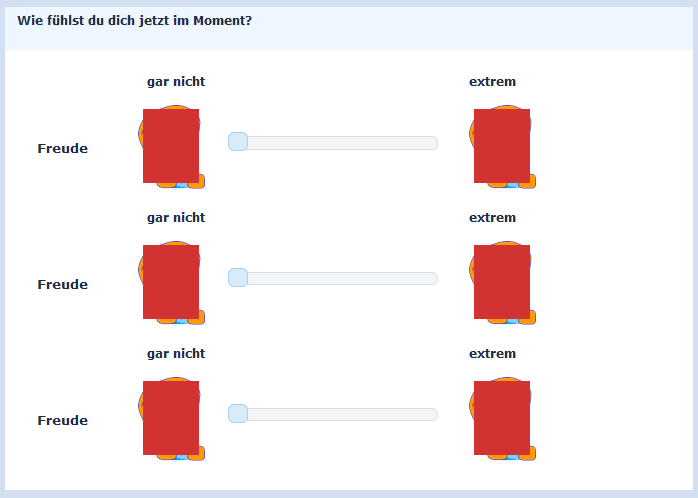The width and height of the screenshot is (698, 498).
Task: Click the slider track in the third row
Action: pyautogui.click(x=340, y=415)
